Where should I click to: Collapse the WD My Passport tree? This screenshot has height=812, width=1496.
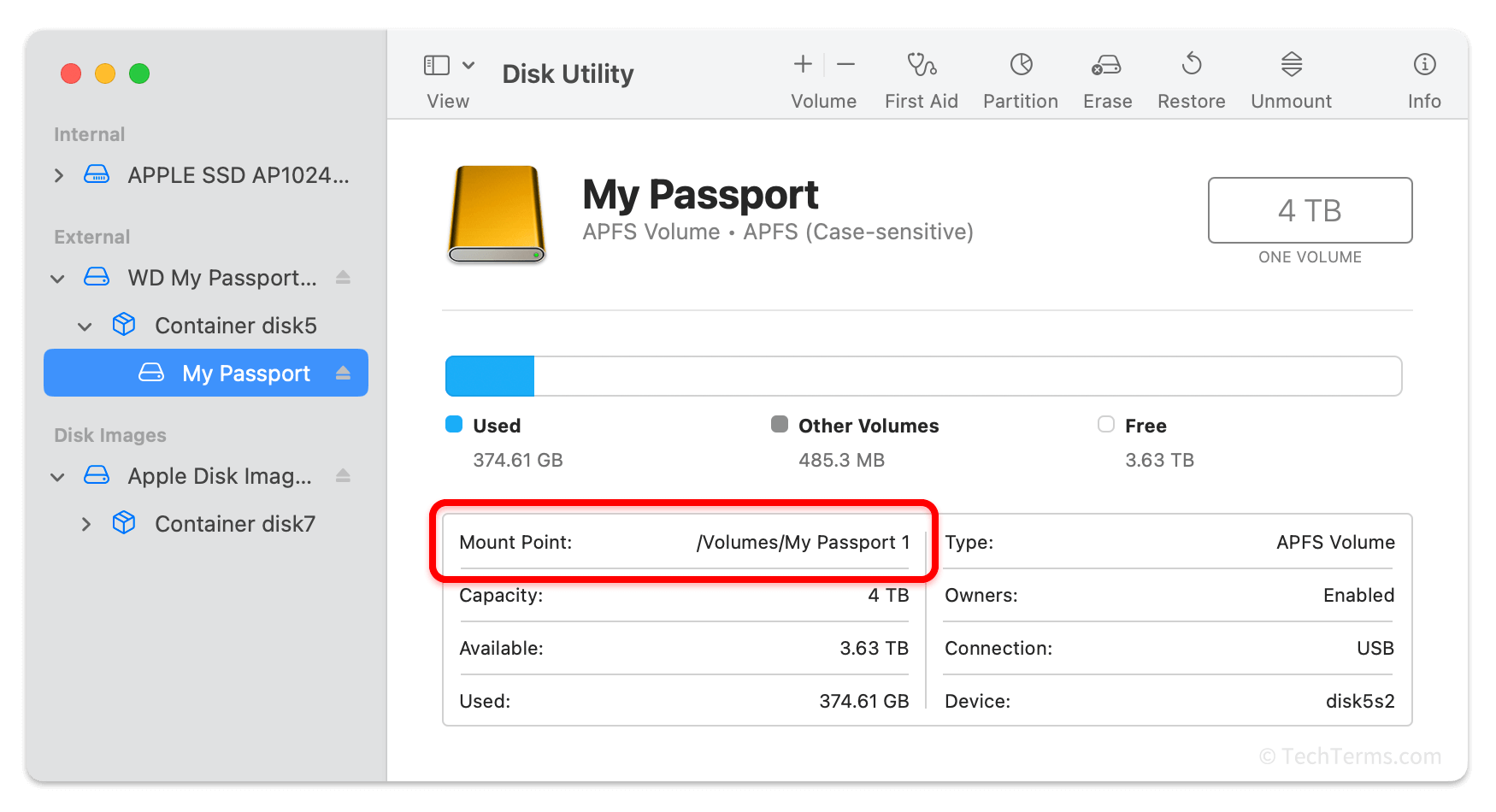pos(57,279)
